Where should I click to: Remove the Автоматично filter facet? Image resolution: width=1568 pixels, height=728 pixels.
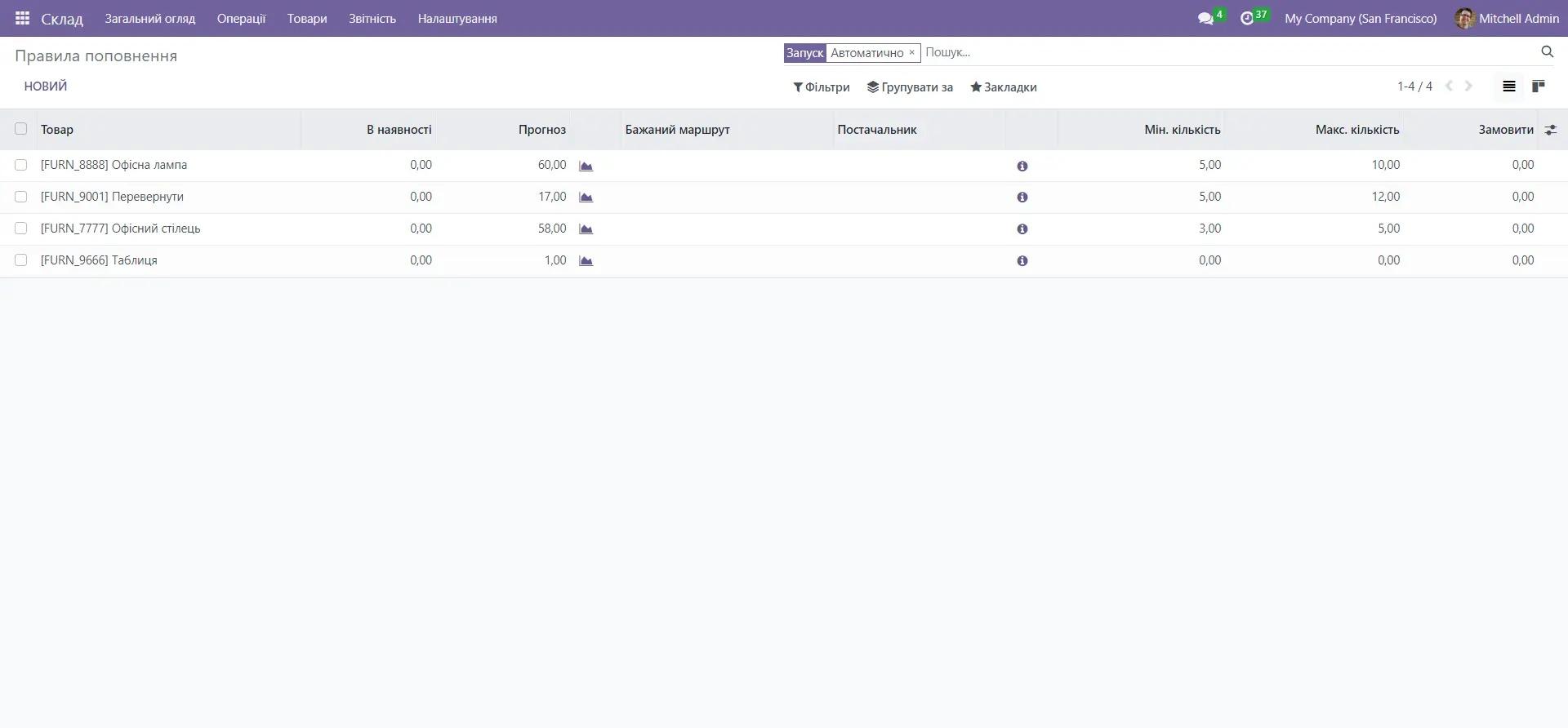pos(912,52)
